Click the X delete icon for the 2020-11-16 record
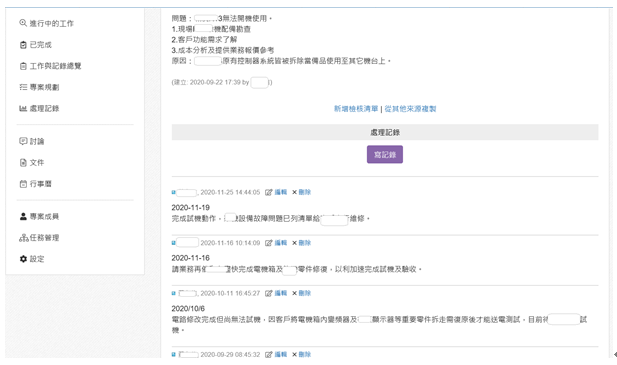The height and width of the screenshot is (365, 617). pyautogui.click(x=294, y=243)
